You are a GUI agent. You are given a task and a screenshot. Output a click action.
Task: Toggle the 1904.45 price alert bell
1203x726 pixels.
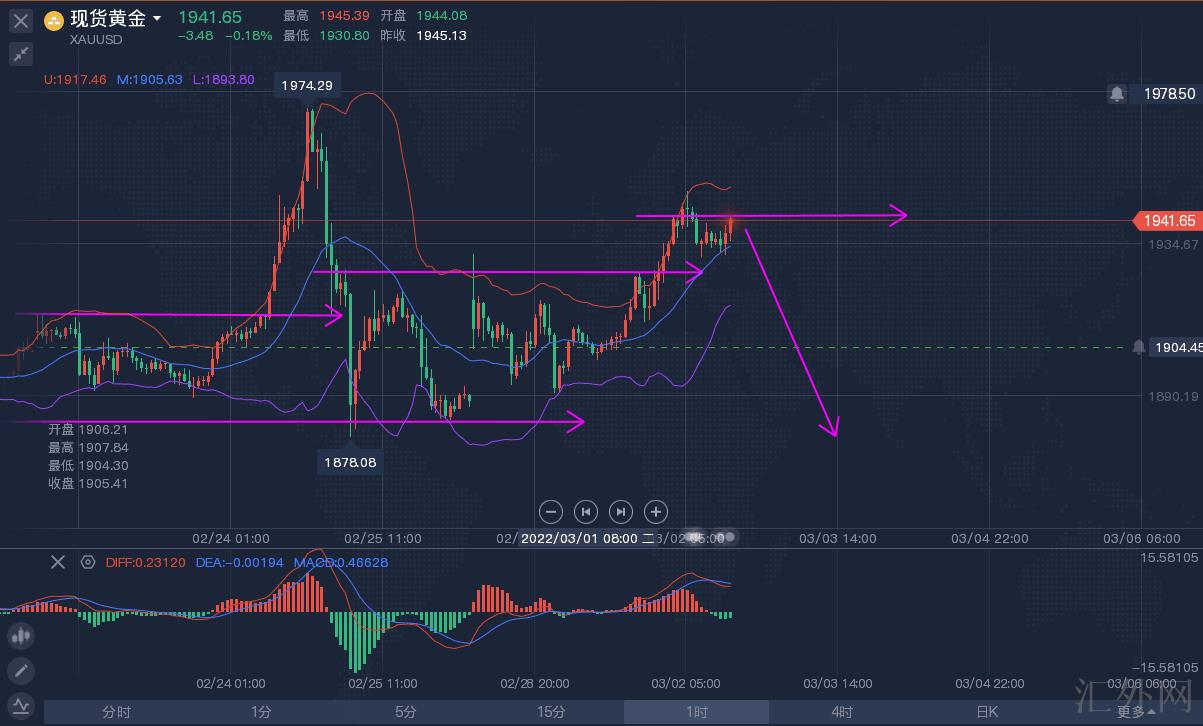[x=1138, y=347]
